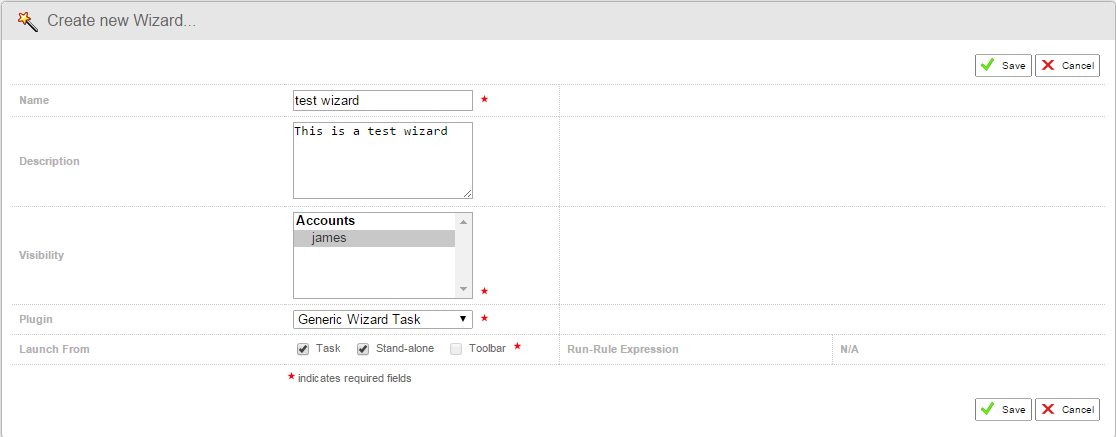Click the N/A Run-Rule value
The image size is (1116, 437).
pyautogui.click(x=849, y=349)
